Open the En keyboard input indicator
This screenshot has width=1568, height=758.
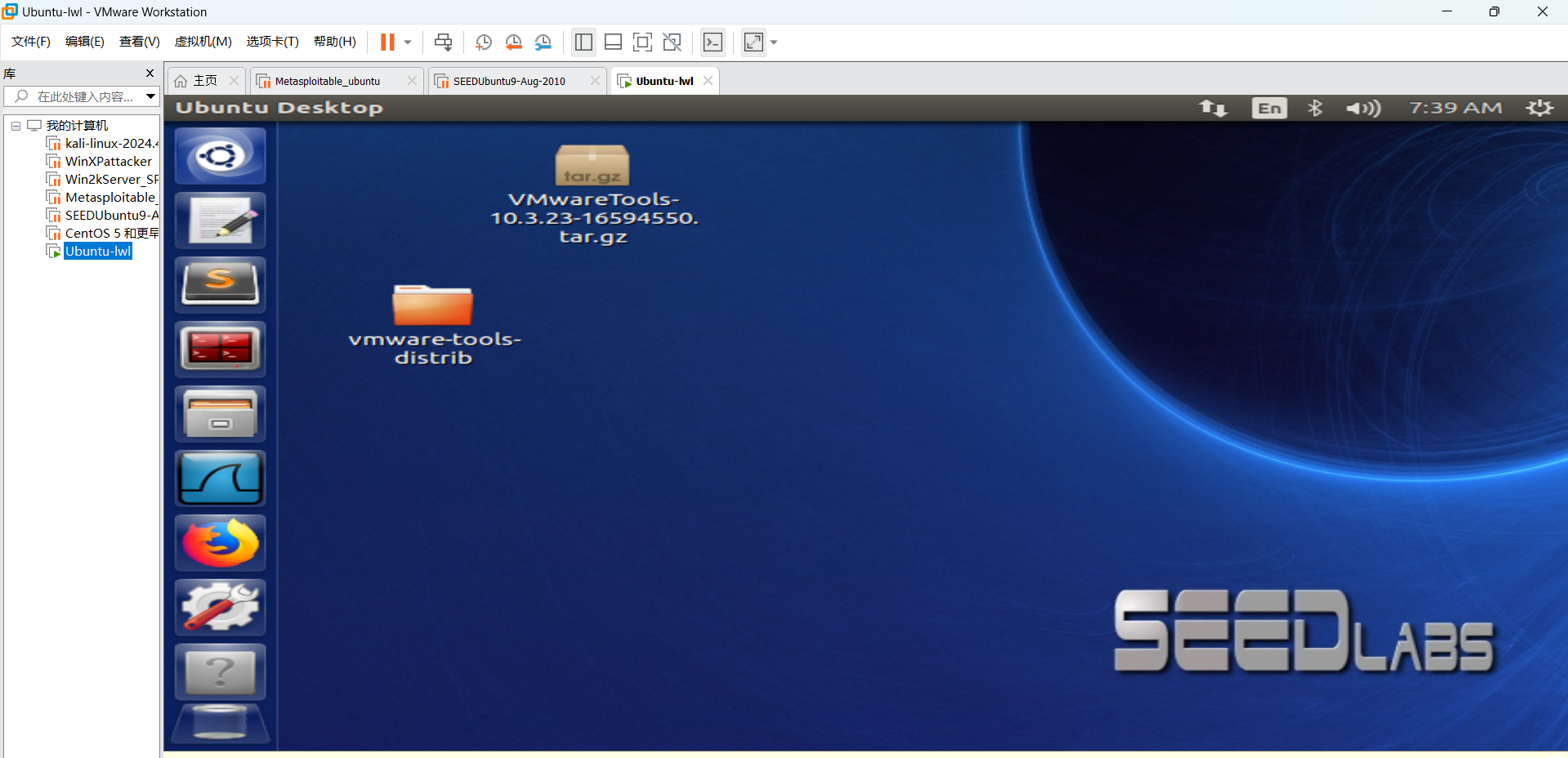(x=1269, y=108)
